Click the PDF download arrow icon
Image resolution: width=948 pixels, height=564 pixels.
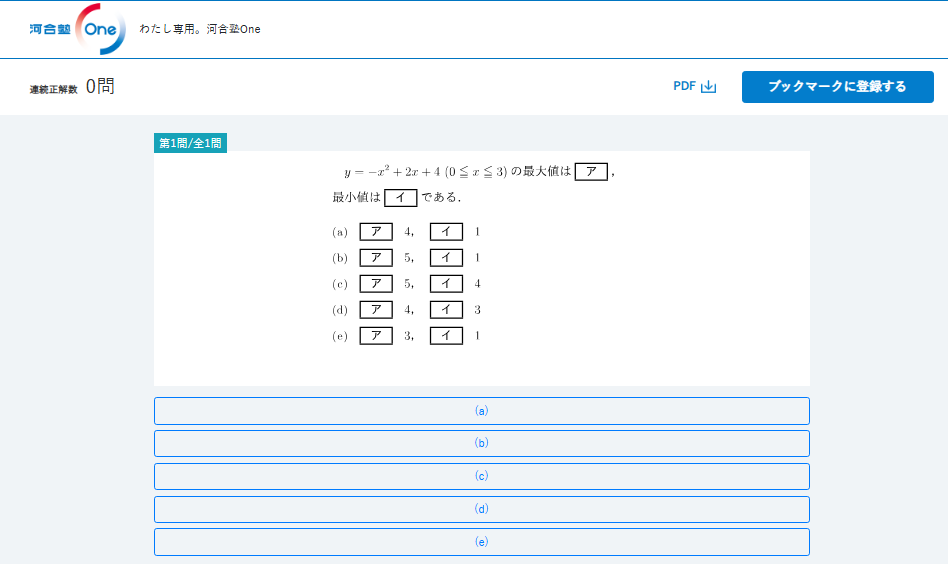pos(709,87)
